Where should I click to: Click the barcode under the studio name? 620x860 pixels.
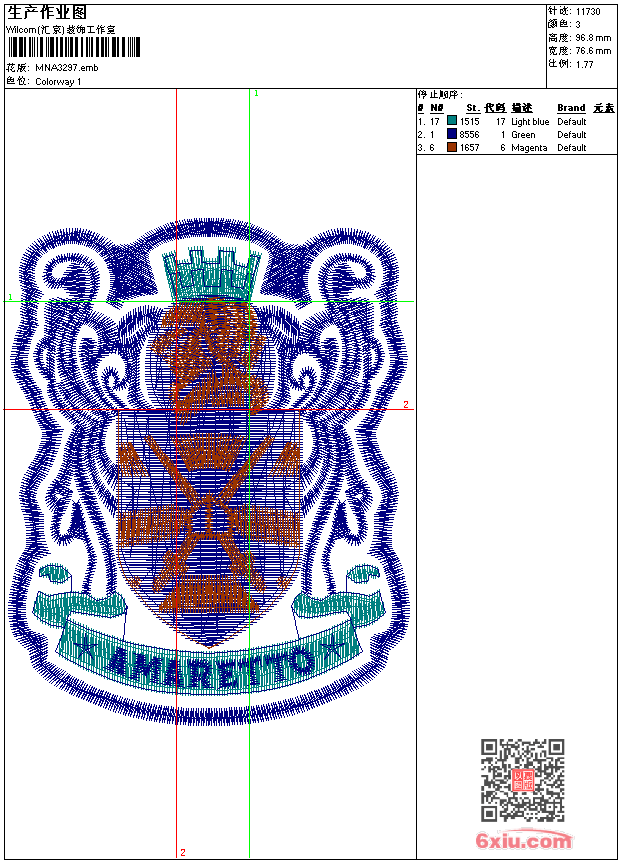pyautogui.click(x=74, y=48)
